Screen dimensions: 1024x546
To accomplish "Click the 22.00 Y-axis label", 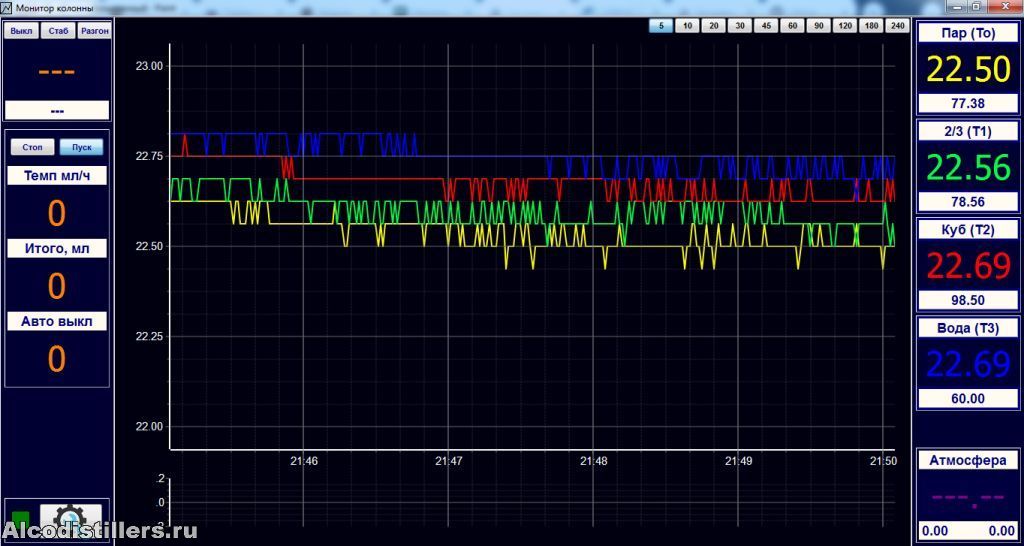I will coord(148,426).
